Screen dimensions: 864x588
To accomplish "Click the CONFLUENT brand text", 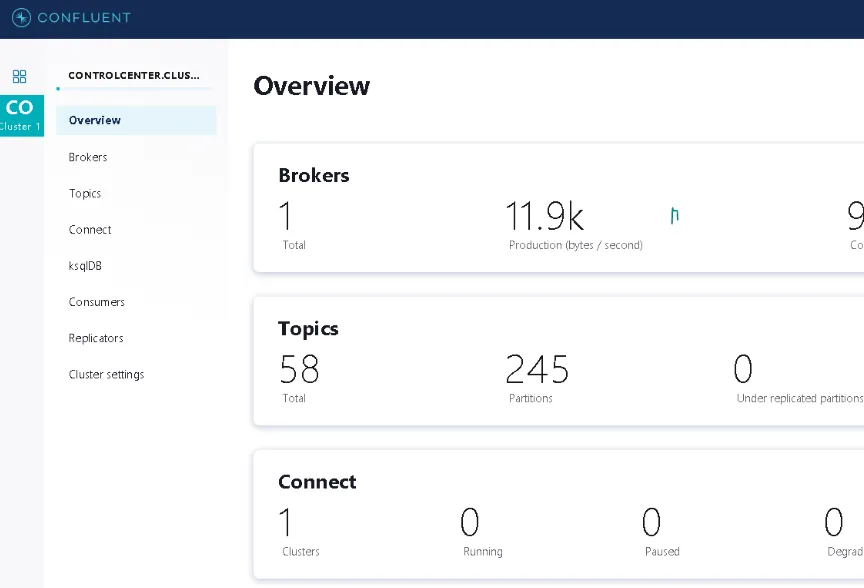I will pyautogui.click(x=84, y=18).
